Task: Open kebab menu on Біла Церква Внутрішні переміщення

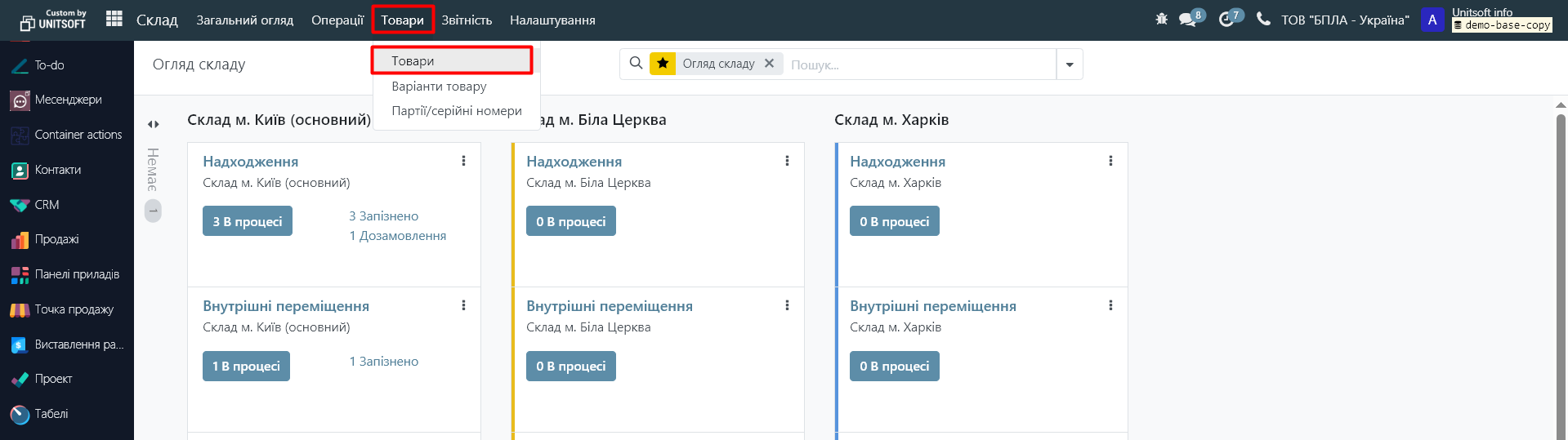Action: pyautogui.click(x=787, y=305)
